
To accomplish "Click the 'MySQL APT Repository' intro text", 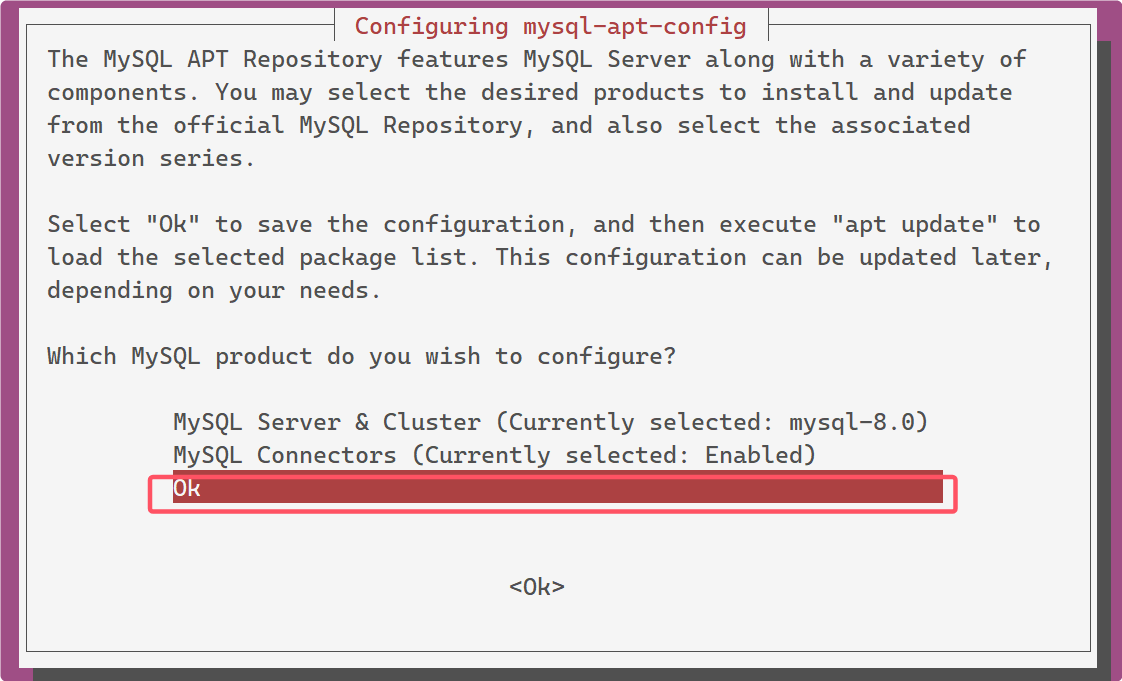I will point(243,59).
